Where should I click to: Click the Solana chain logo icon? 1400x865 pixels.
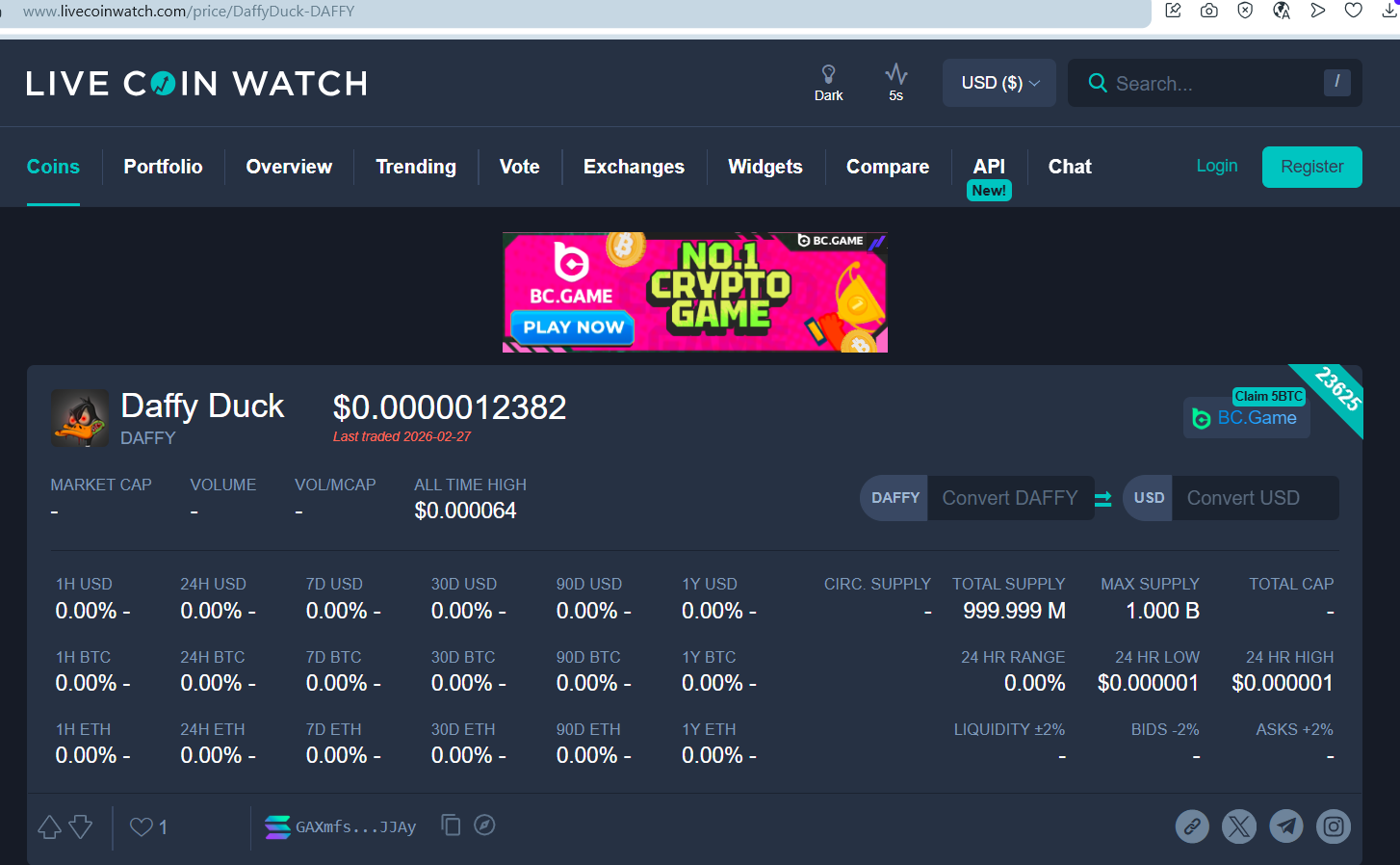[277, 826]
